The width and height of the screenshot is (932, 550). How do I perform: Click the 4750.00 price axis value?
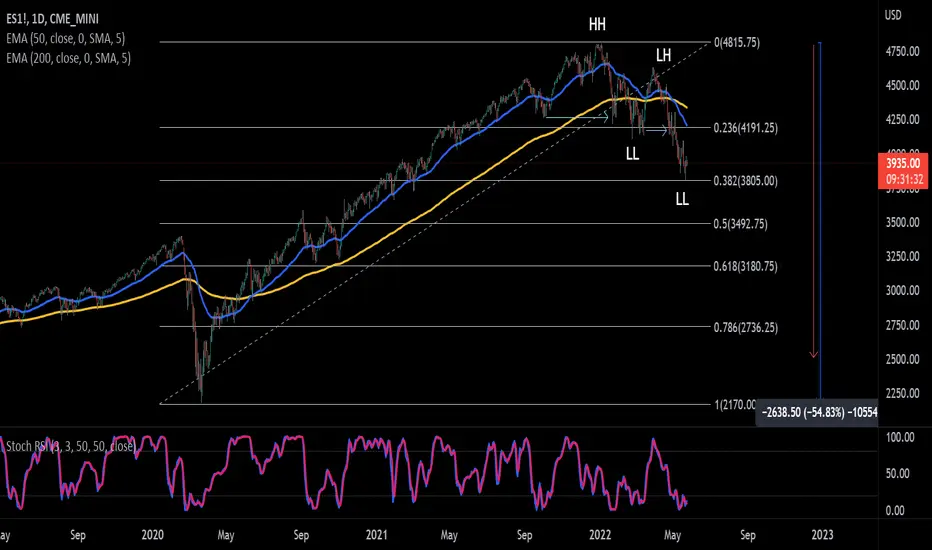[x=902, y=52]
